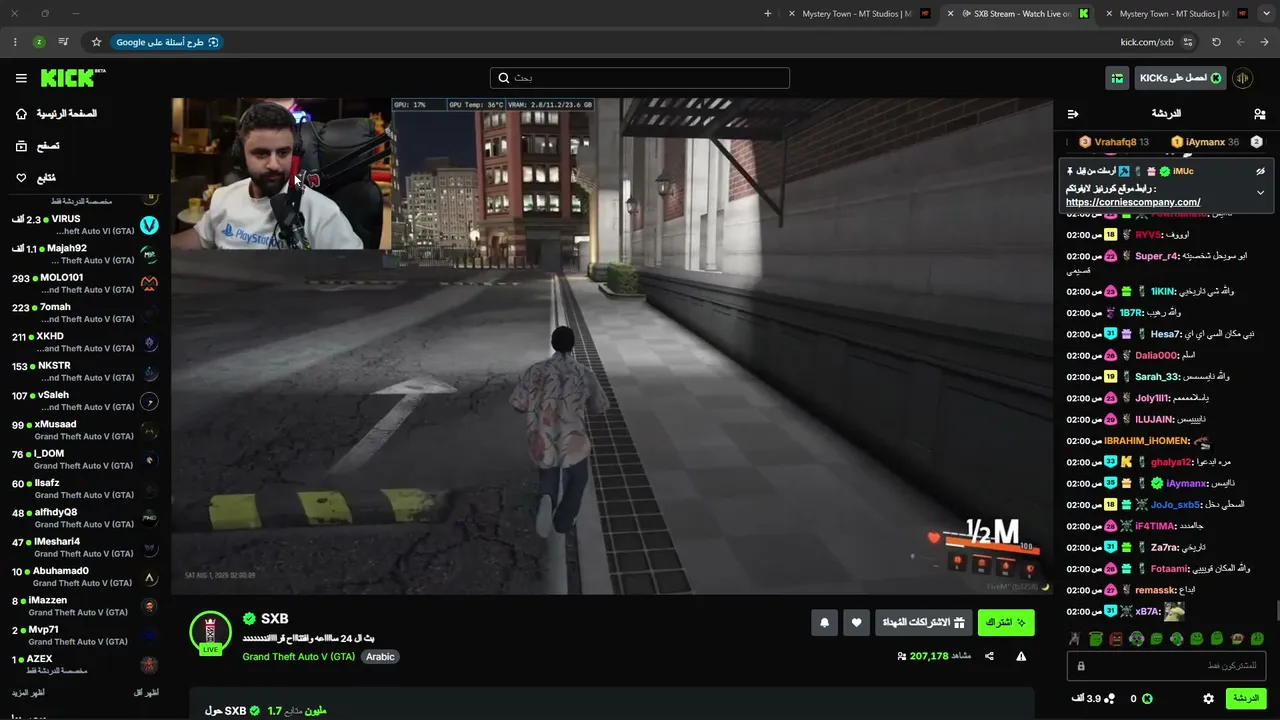Click username RYVS in chat
This screenshot has height=720, width=1280.
click(x=1149, y=235)
